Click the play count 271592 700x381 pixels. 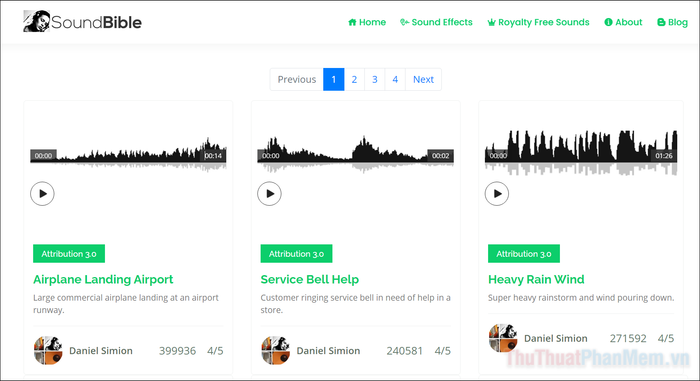coord(628,338)
